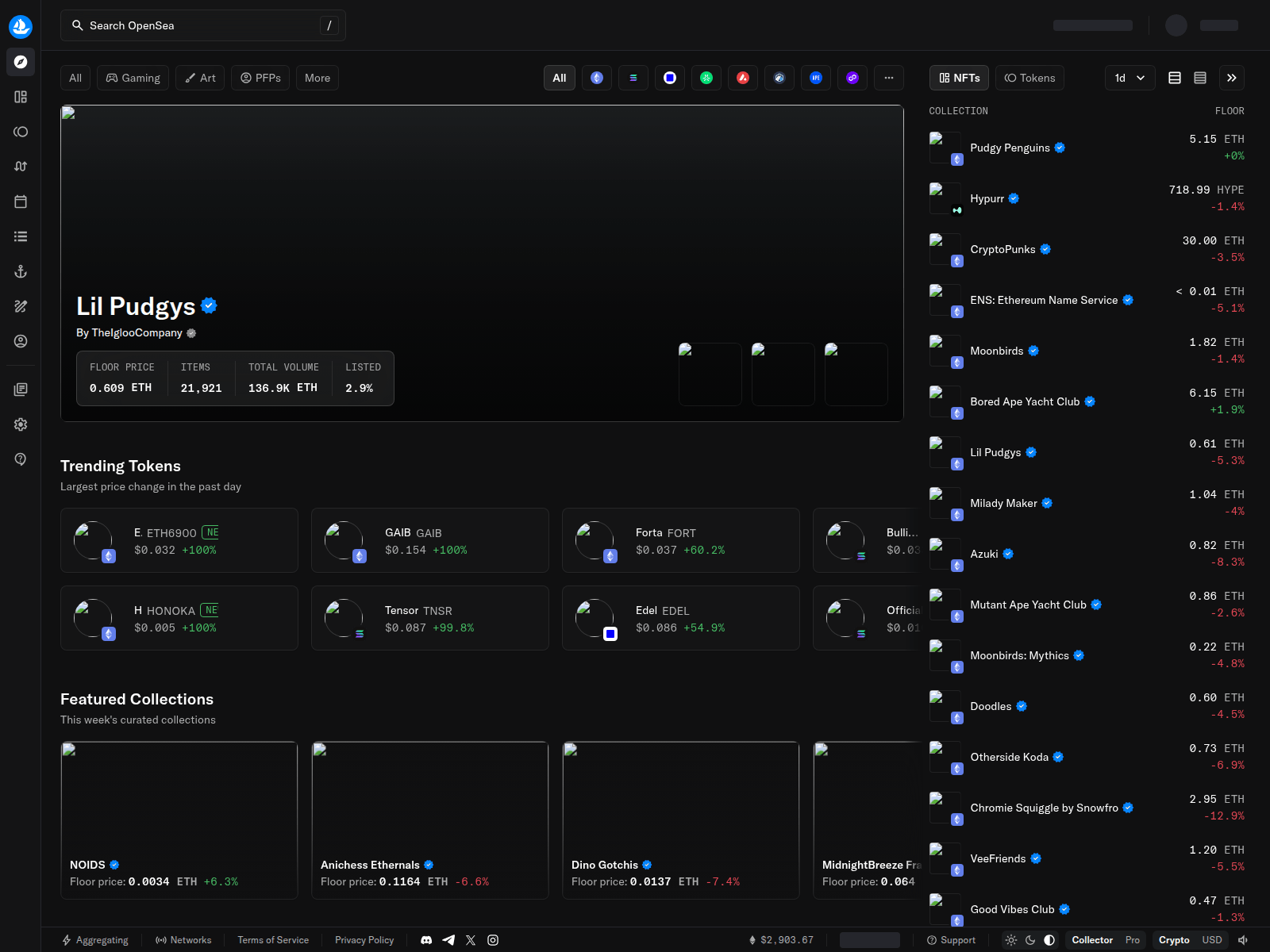Switch to the NFTs tab
The width and height of the screenshot is (1270, 952).
point(959,78)
